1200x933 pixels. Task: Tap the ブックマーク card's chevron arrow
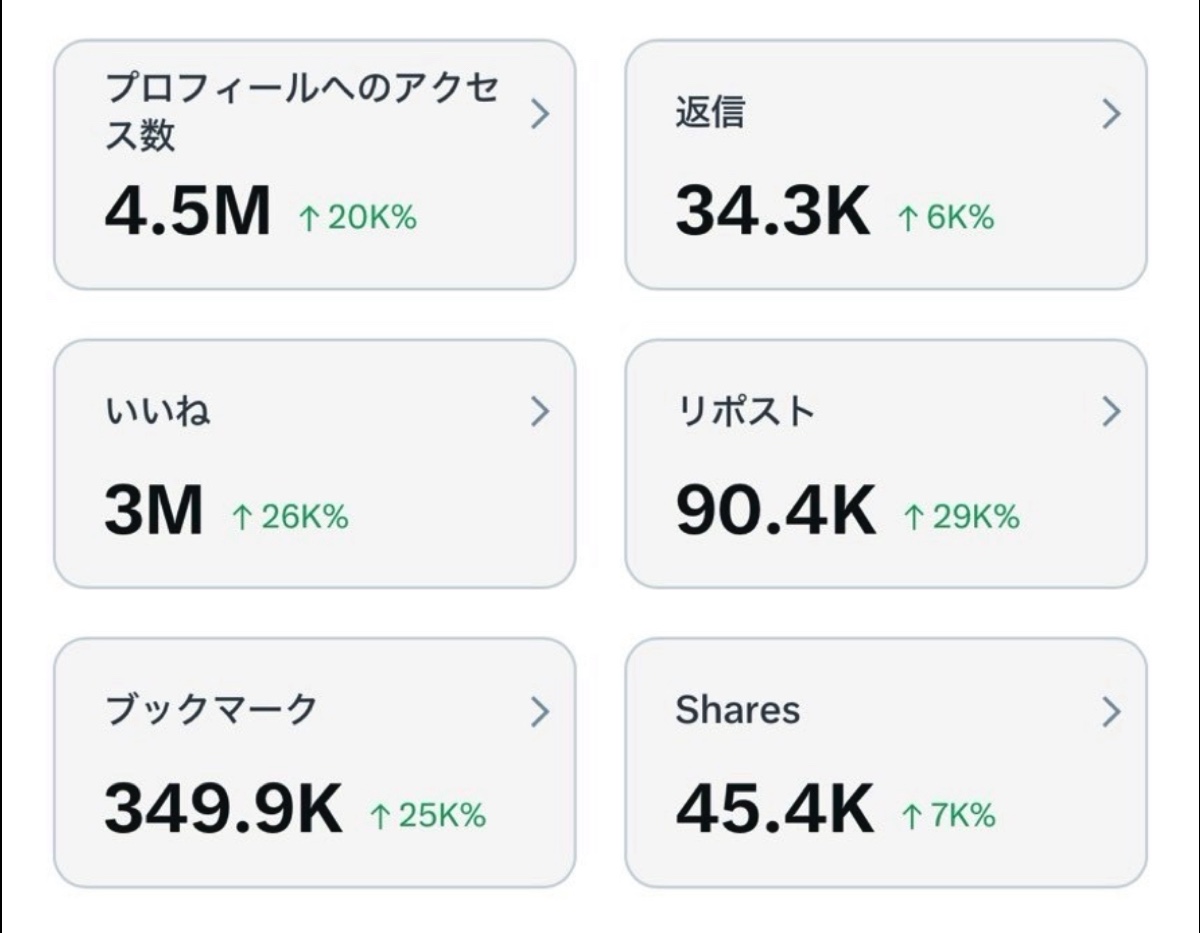(x=540, y=712)
